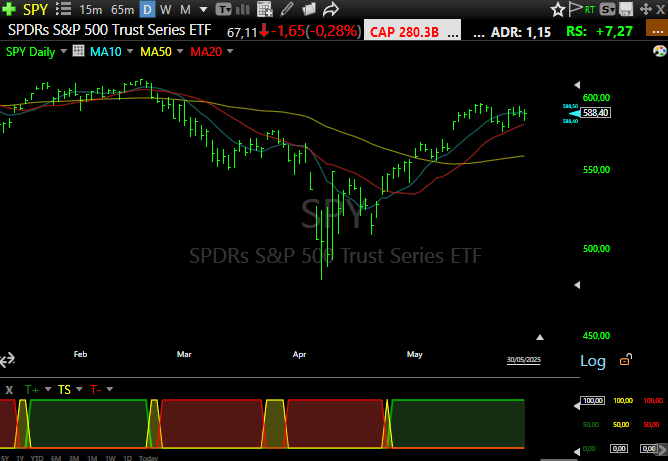
Task: Click the small upward triangle above date
Action: (x=540, y=337)
